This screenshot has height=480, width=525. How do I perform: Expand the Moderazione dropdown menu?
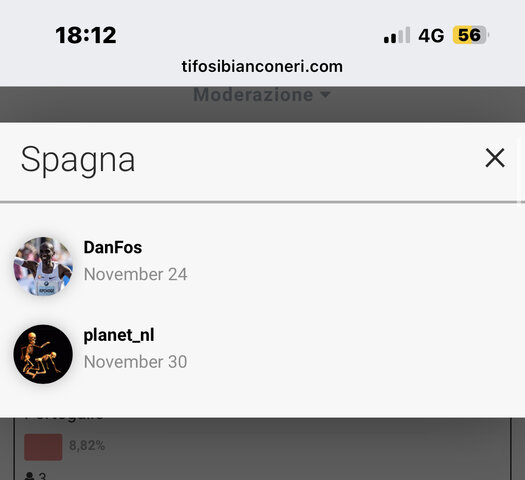tap(262, 95)
